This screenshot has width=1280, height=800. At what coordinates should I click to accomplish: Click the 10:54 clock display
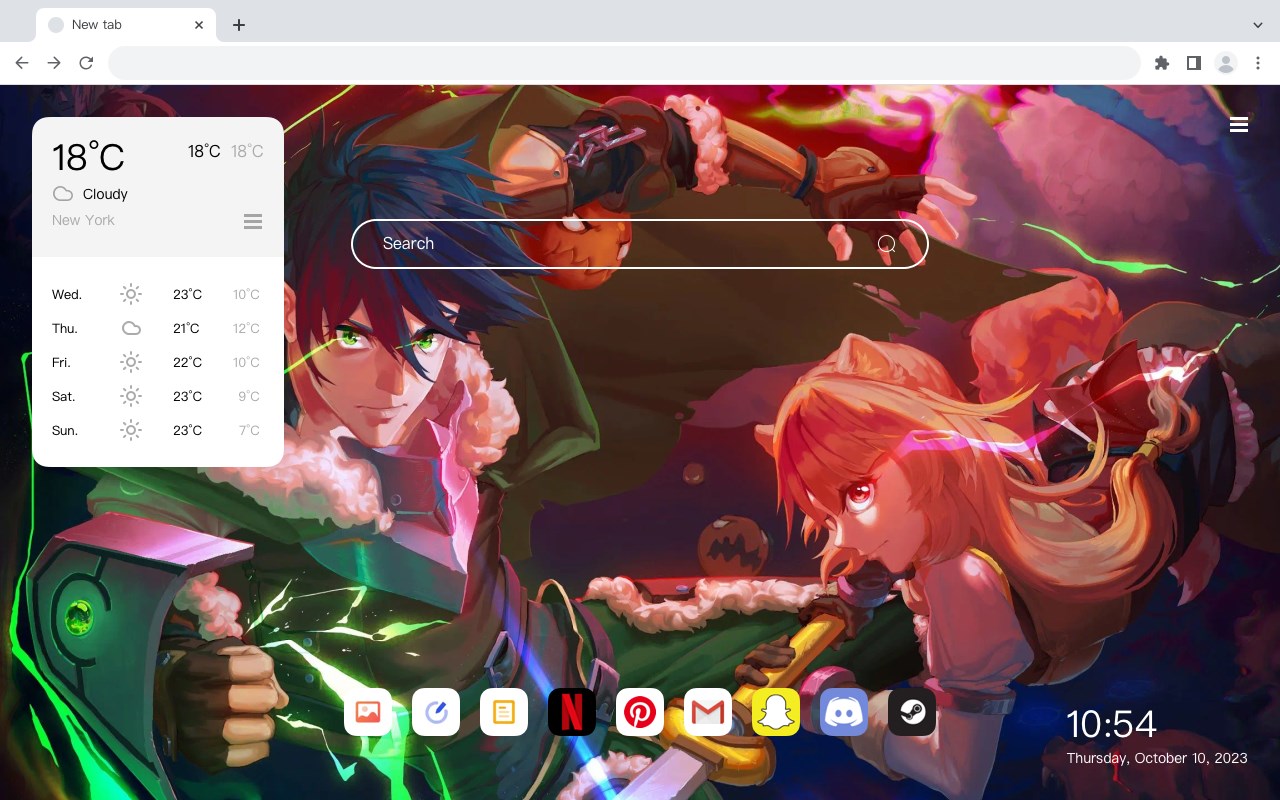click(1111, 724)
